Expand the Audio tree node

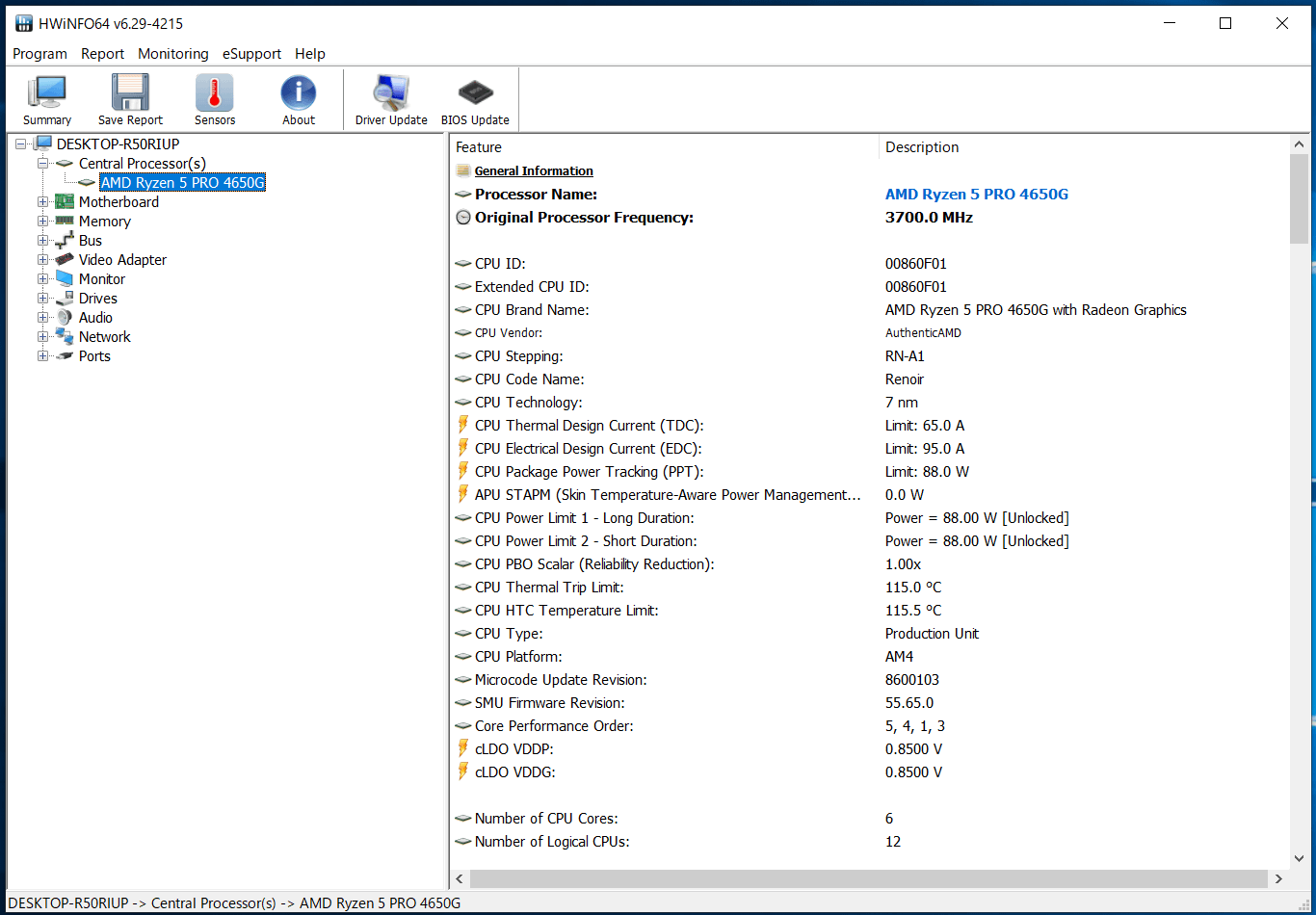tap(42, 318)
